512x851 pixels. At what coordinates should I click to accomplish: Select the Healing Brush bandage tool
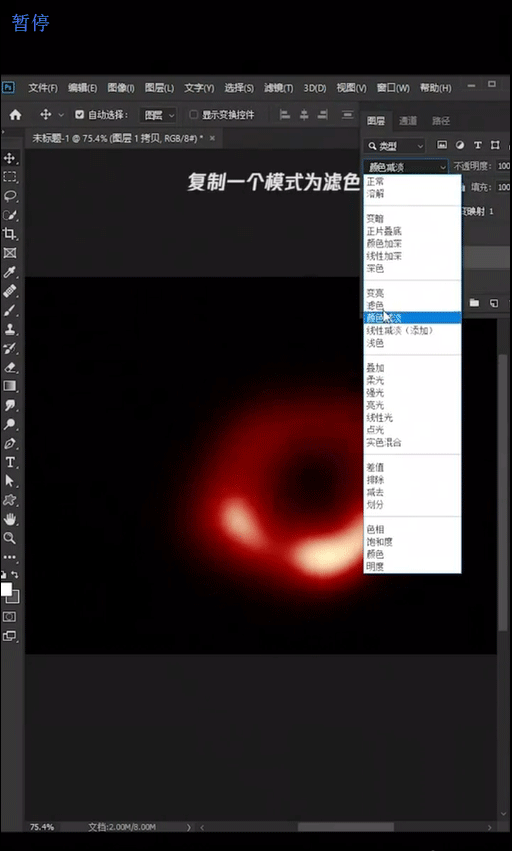click(x=9, y=291)
